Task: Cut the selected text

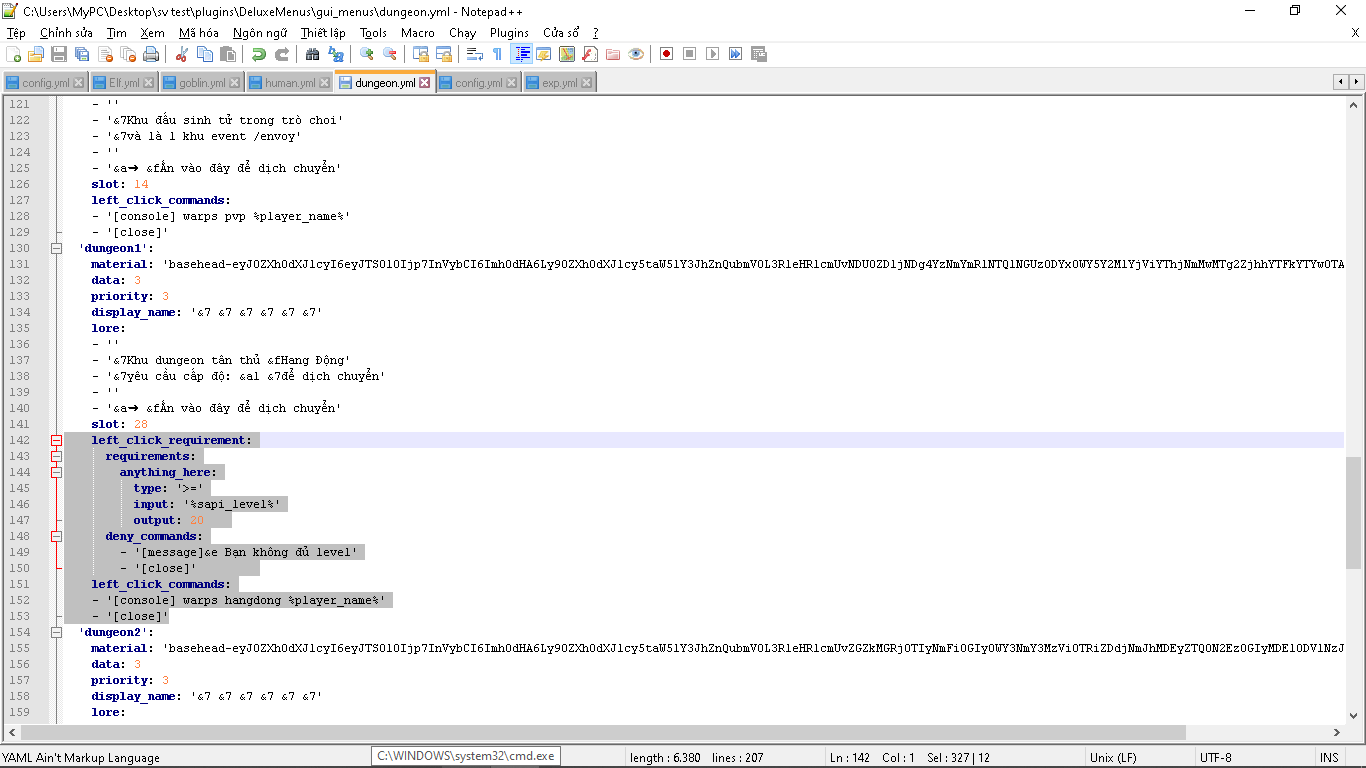Action: click(x=182, y=54)
